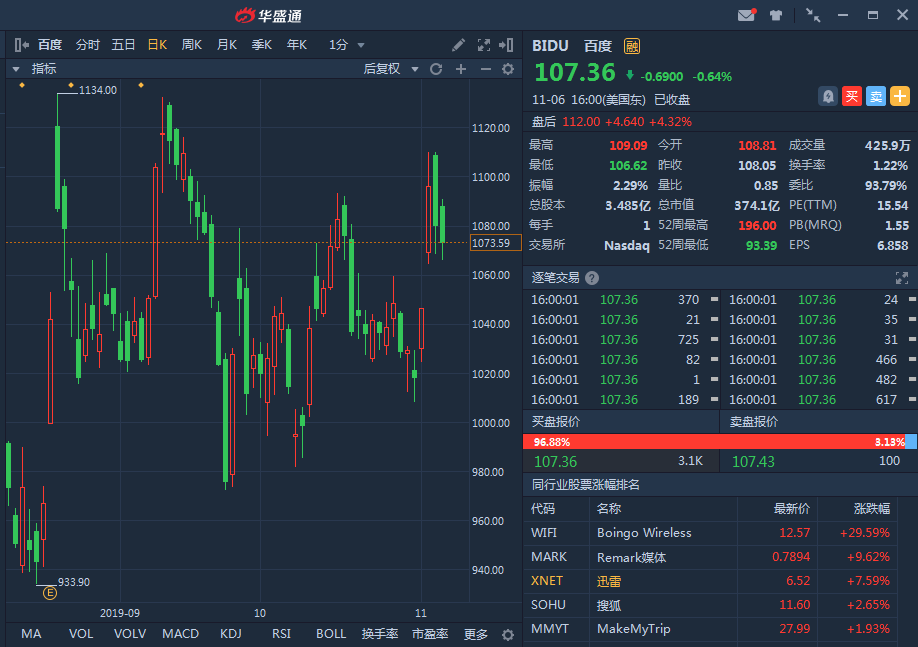The height and width of the screenshot is (647, 918).
Task: Sort by 涨跌幅 column header
Action: click(x=872, y=509)
